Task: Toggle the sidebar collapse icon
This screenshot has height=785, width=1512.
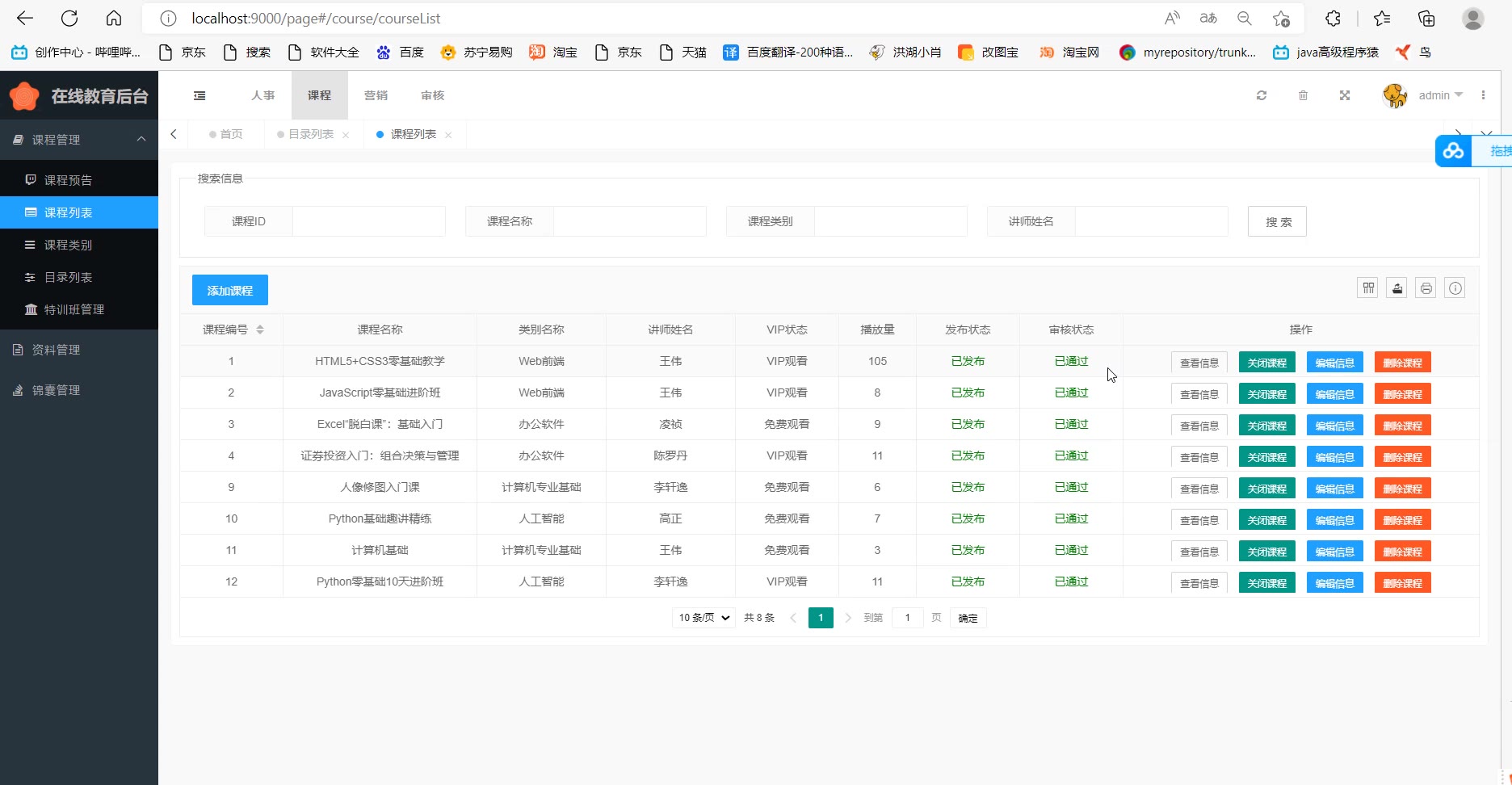Action: click(199, 95)
